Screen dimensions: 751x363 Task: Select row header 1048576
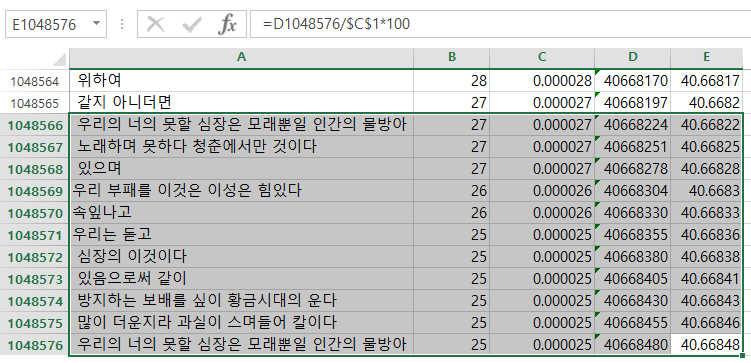tap(34, 345)
